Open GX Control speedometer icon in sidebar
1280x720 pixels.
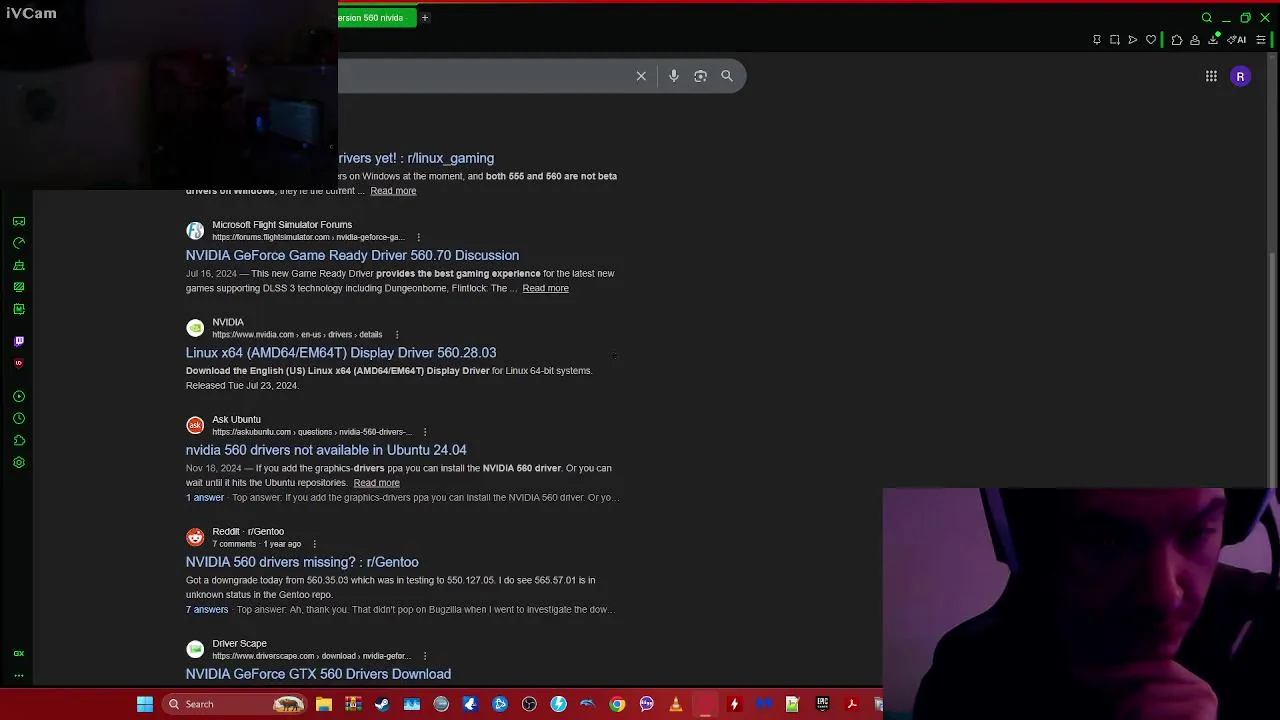pos(19,243)
